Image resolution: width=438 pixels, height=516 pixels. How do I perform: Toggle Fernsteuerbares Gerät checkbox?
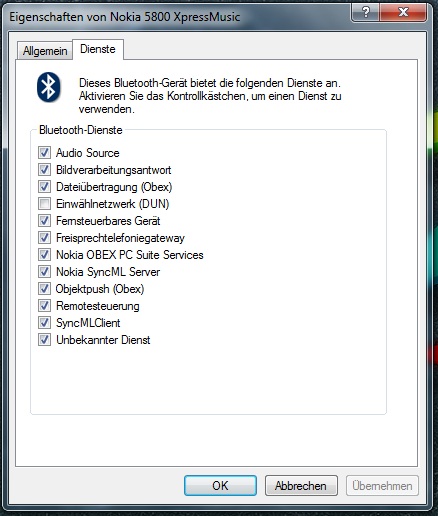[x=44, y=221]
